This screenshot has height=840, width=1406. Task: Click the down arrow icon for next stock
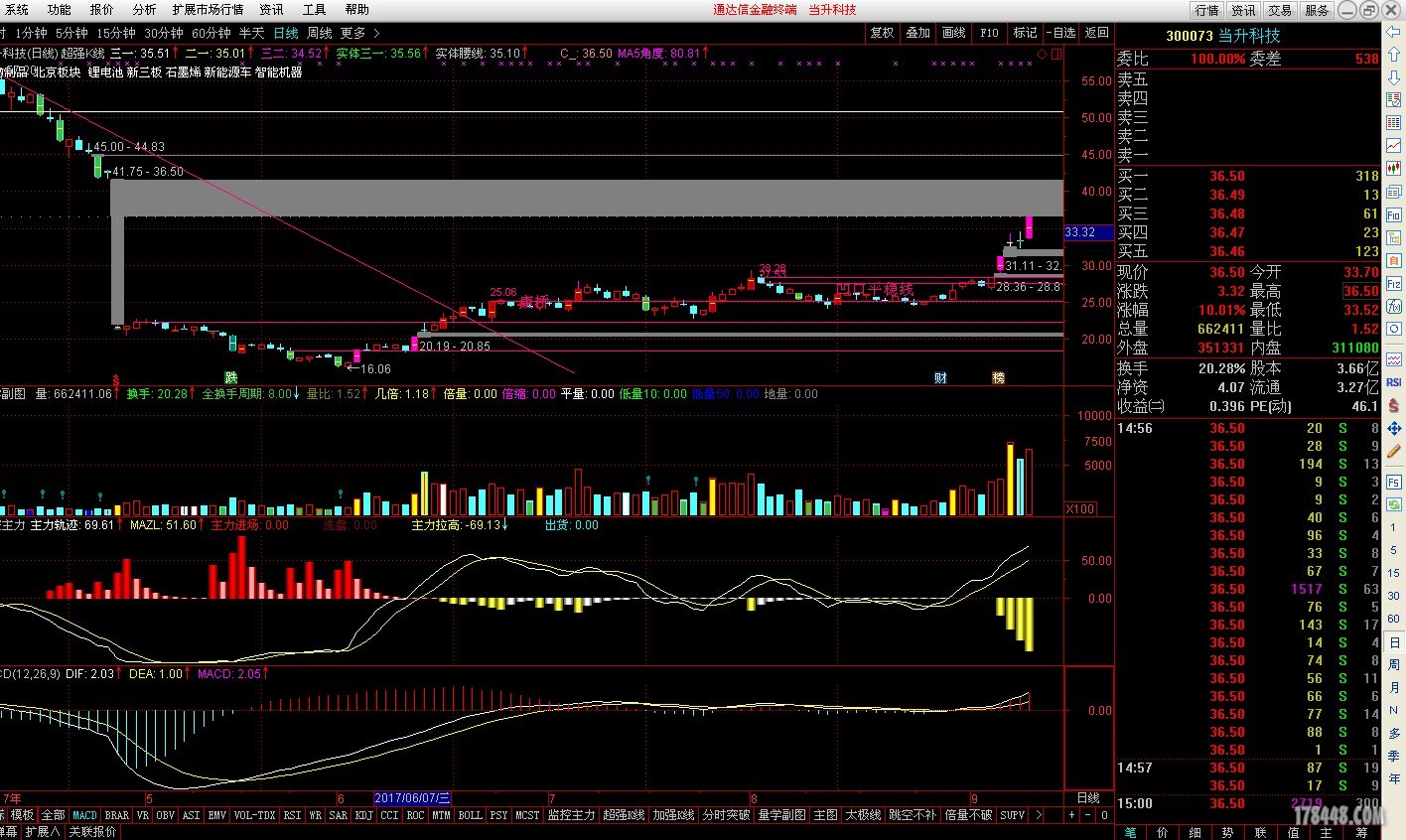coord(1394,77)
